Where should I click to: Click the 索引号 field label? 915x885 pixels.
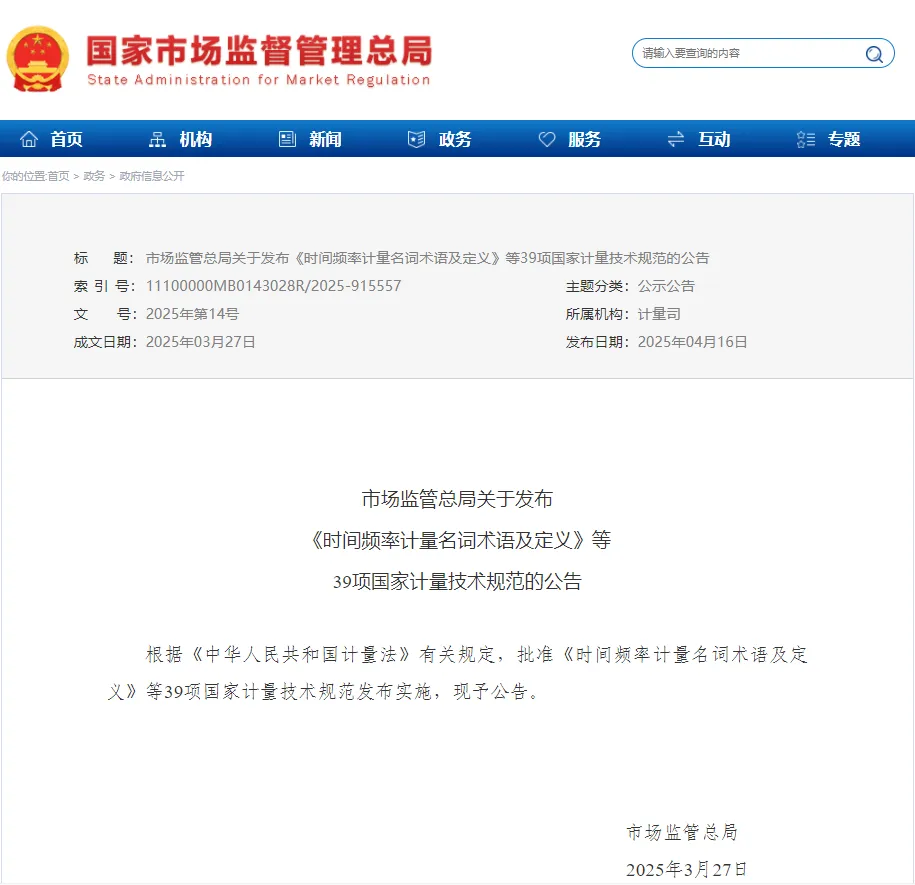pyautogui.click(x=104, y=286)
